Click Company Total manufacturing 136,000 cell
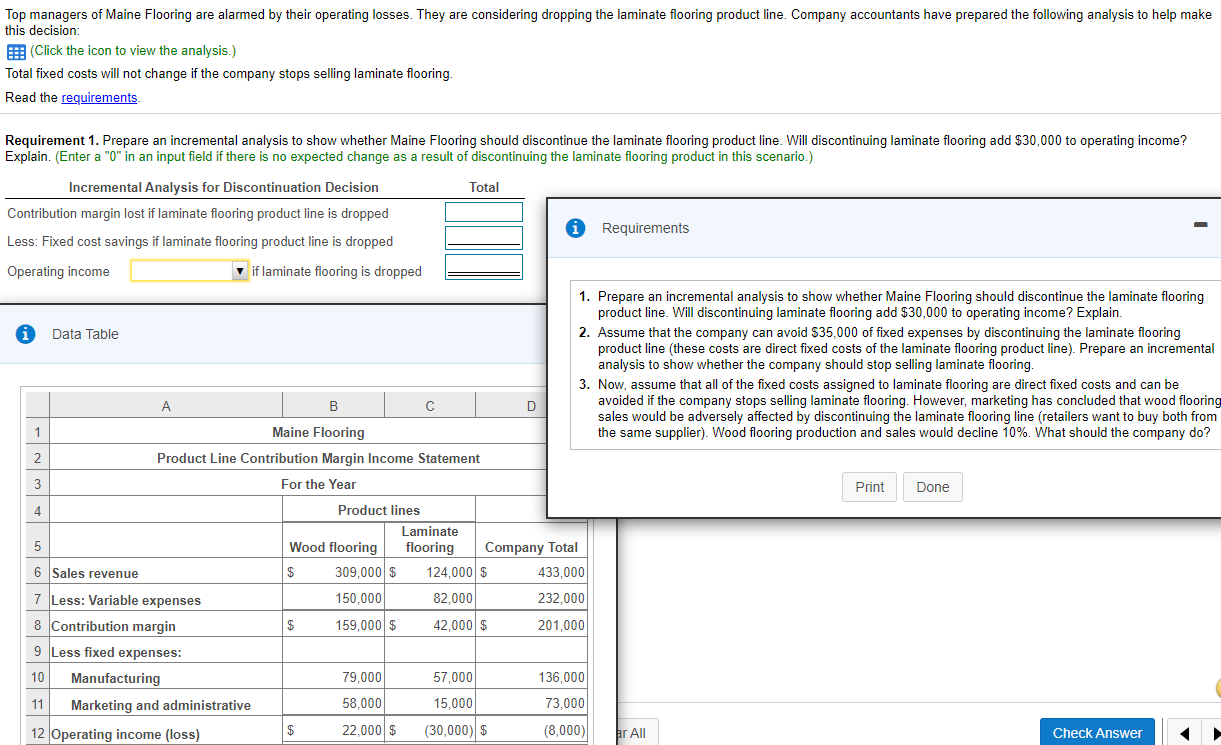 [532, 678]
